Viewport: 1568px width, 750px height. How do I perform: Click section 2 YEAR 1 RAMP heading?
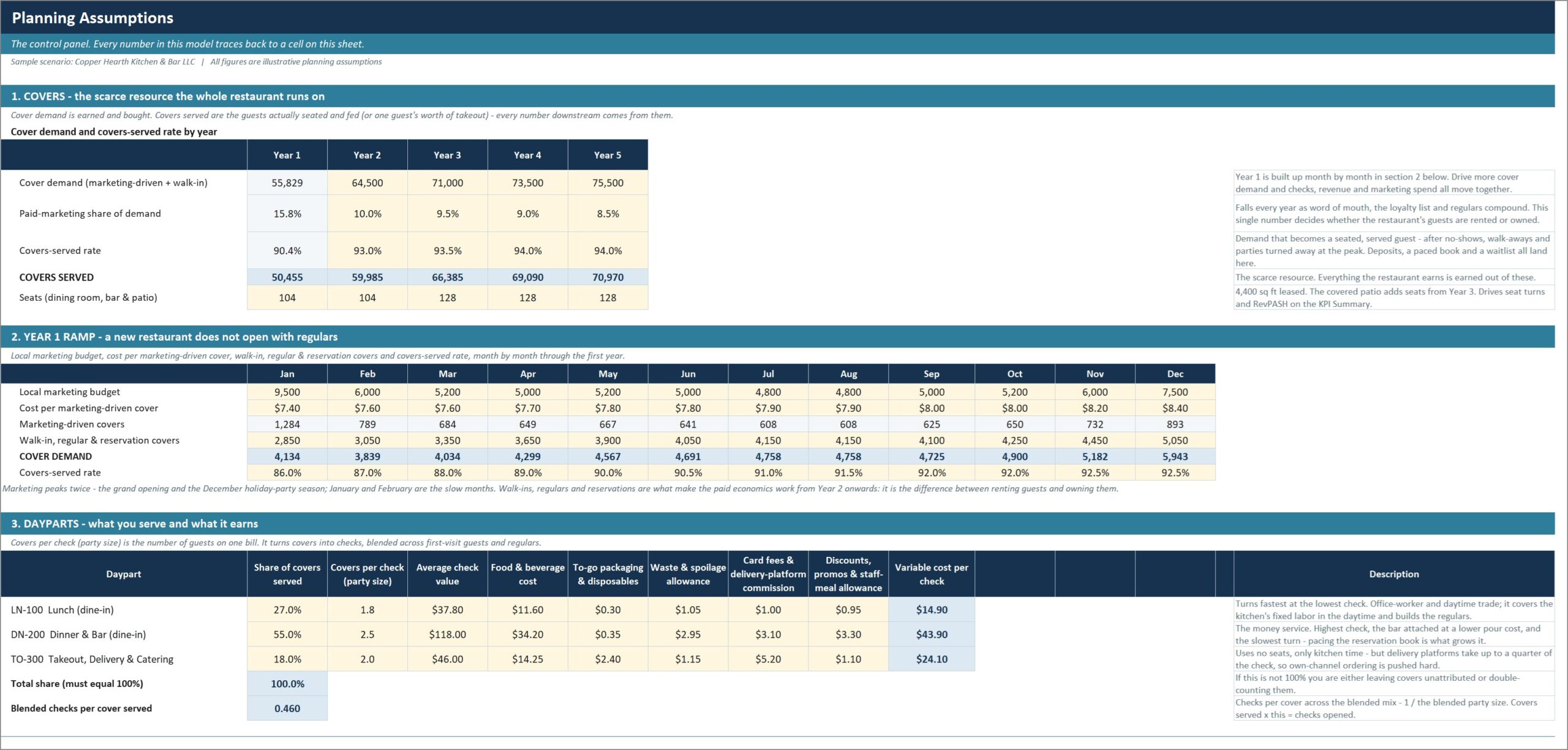174,336
